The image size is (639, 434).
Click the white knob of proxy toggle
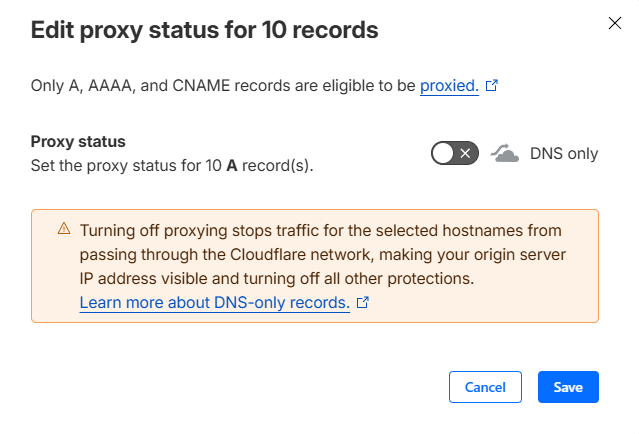pos(445,153)
